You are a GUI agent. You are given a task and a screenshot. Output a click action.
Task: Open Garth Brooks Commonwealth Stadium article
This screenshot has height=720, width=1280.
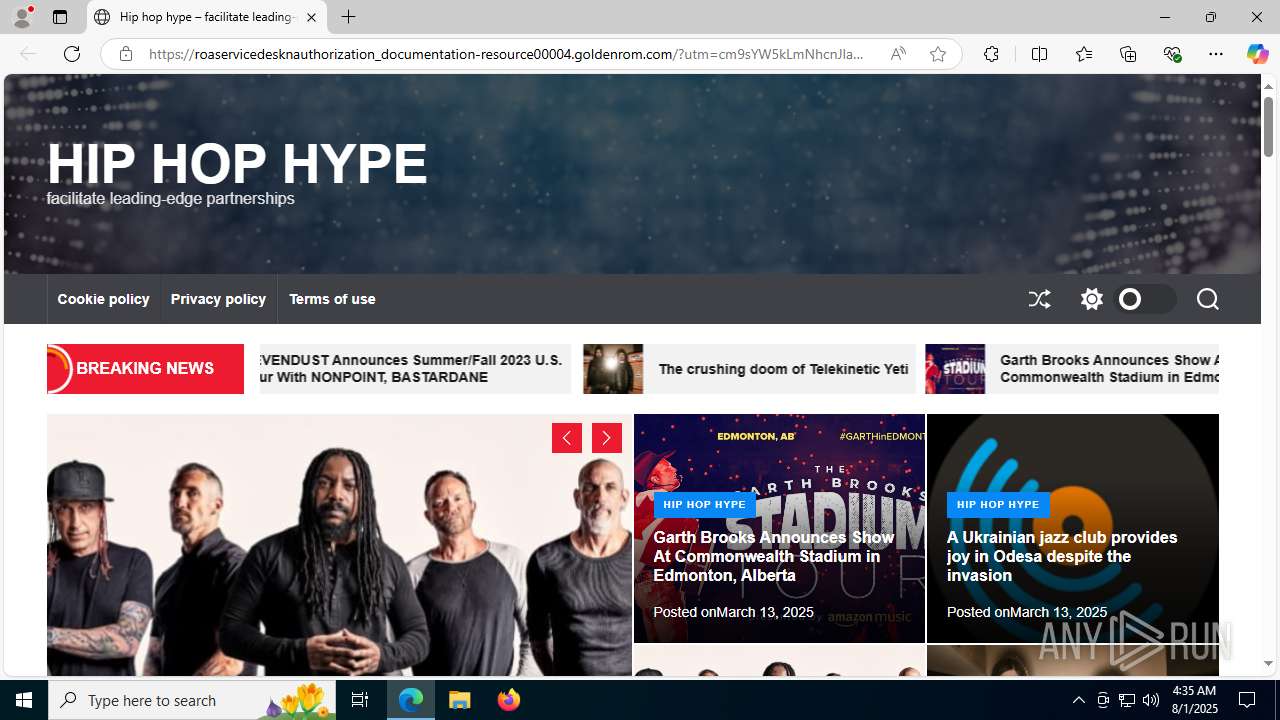coord(773,556)
